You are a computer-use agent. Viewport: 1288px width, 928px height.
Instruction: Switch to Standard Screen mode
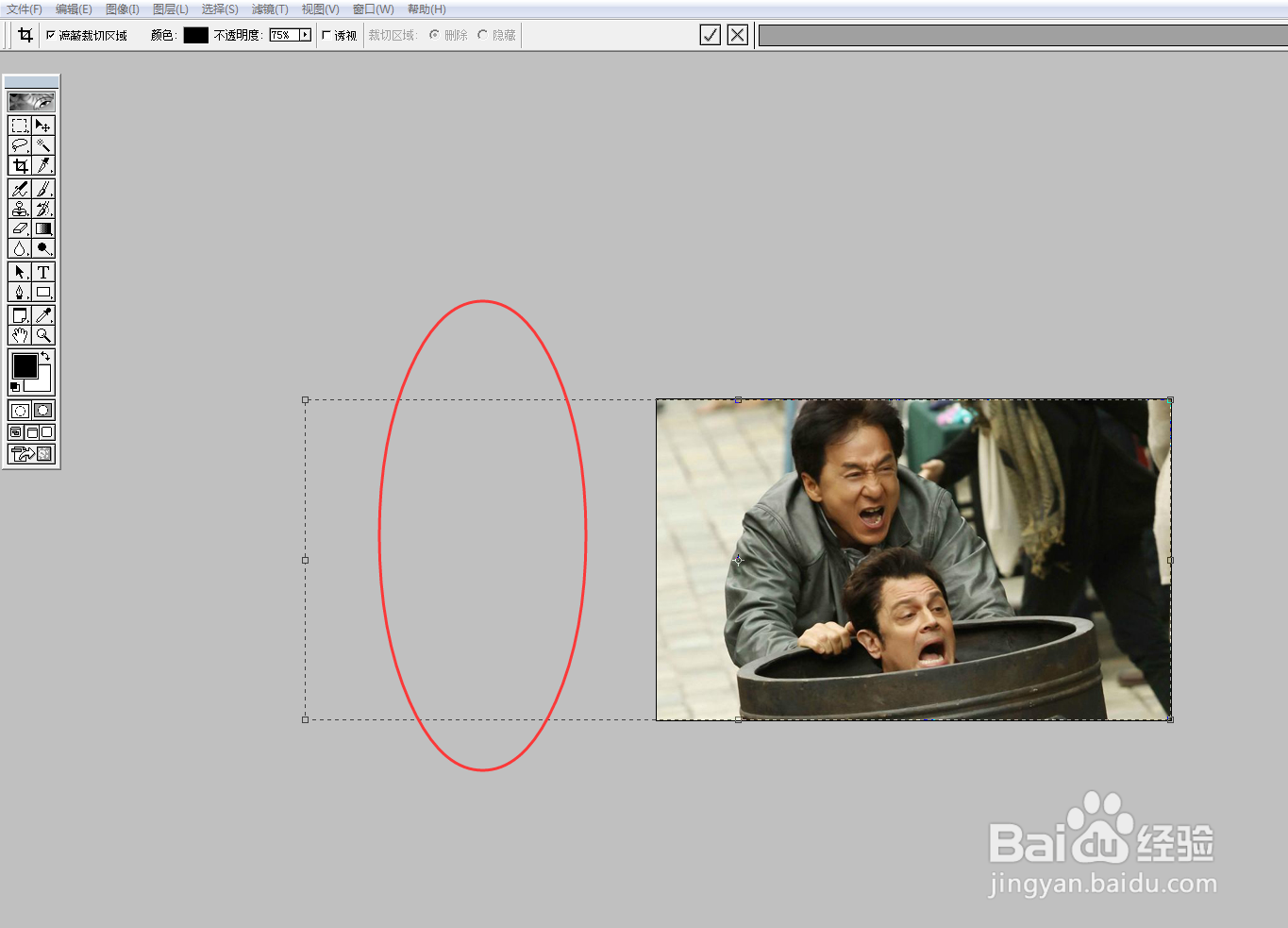(16, 432)
